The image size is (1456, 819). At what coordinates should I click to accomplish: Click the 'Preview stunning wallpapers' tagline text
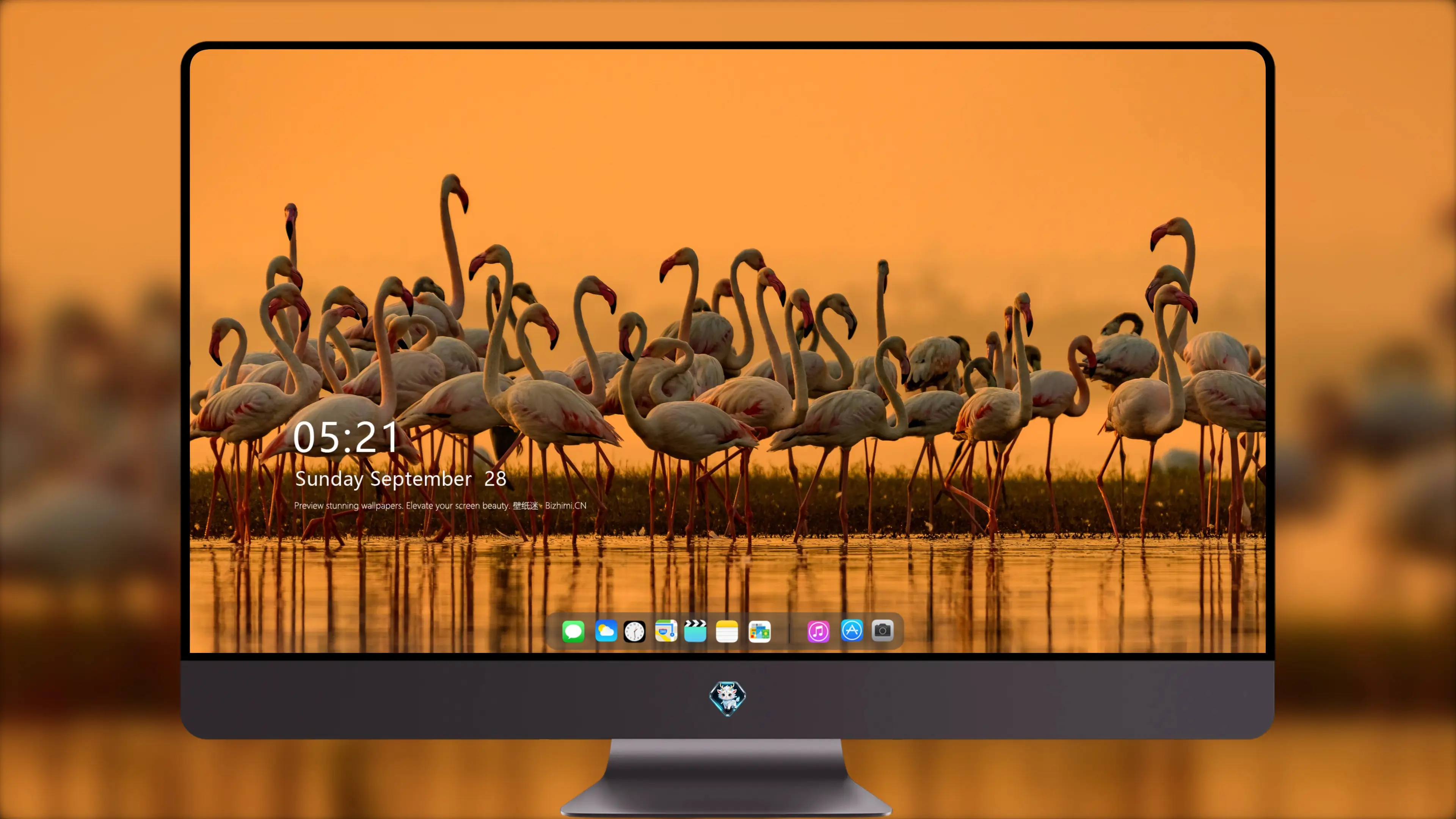(x=440, y=505)
